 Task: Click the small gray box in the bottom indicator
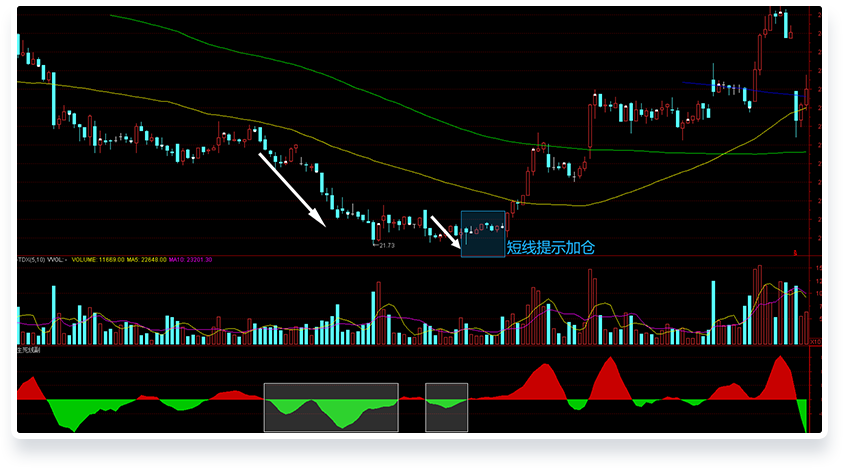pyautogui.click(x=446, y=407)
